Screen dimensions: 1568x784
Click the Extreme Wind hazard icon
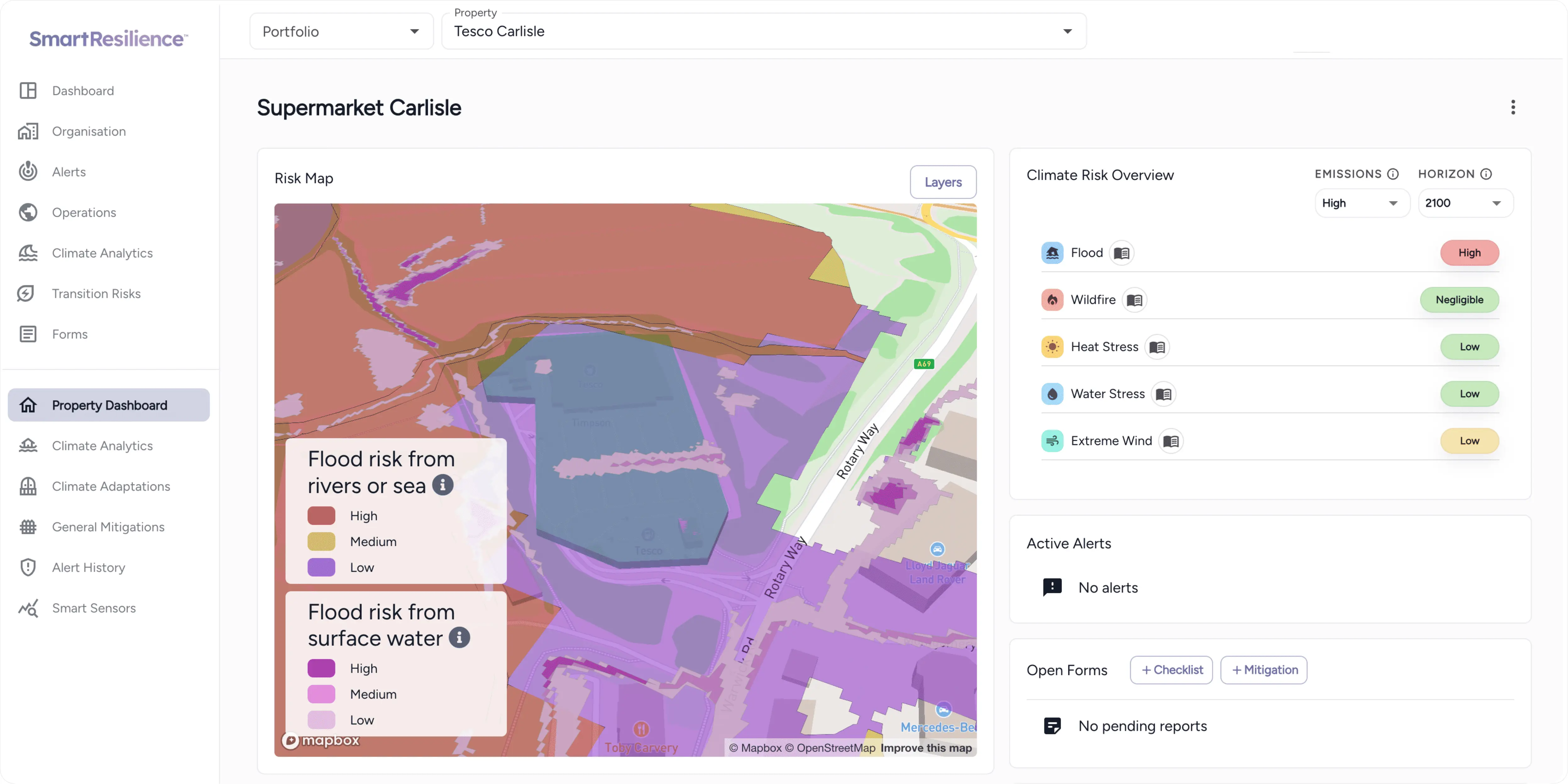coord(1053,441)
